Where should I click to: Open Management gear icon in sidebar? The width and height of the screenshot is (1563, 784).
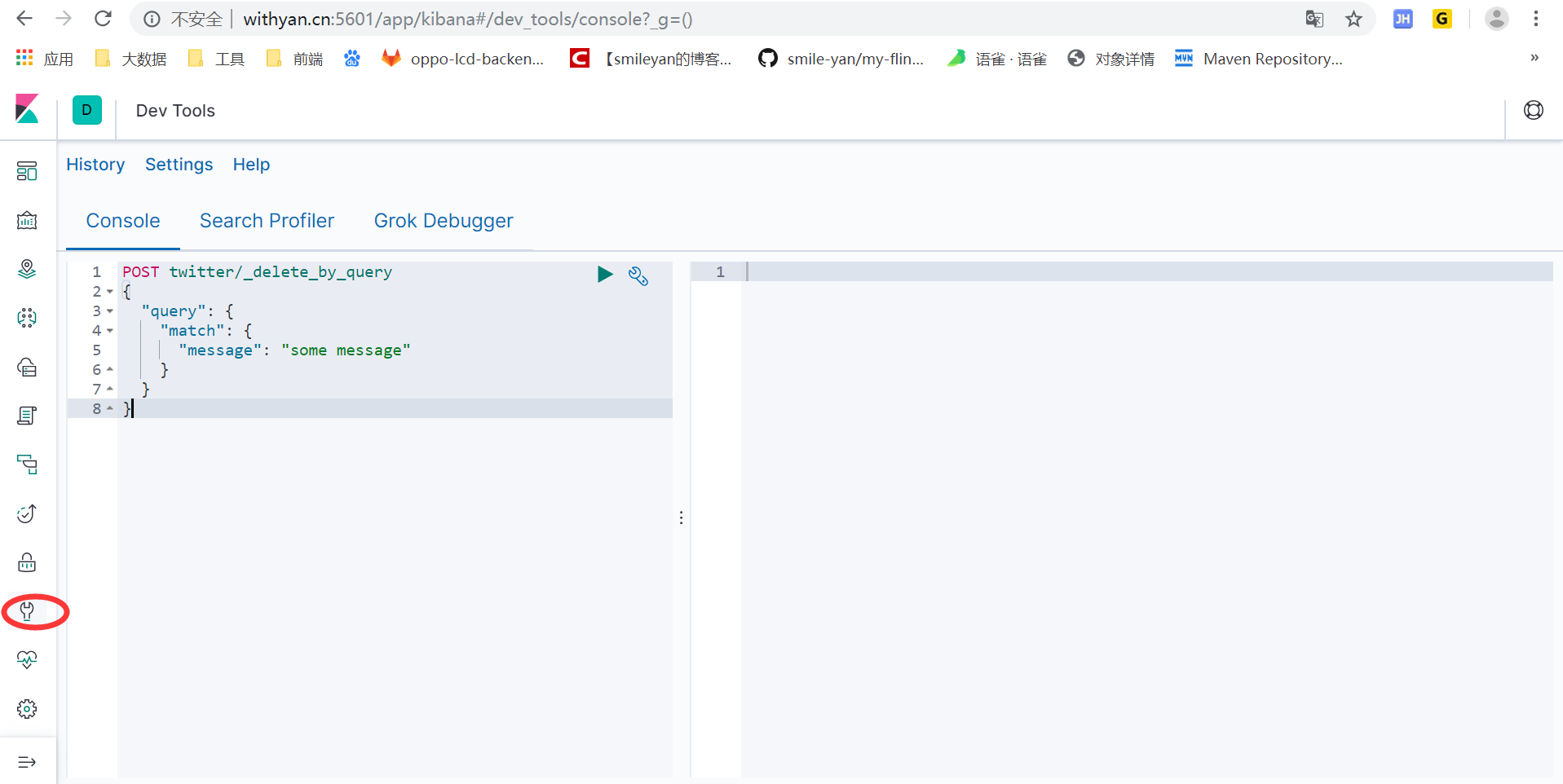pyautogui.click(x=27, y=709)
